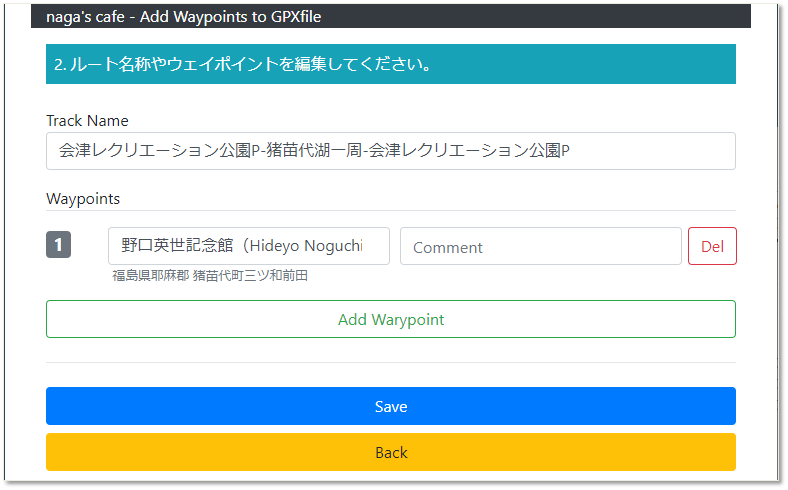Image resolution: width=788 pixels, height=490 pixels.
Task: Delete waypoint 1 with Del button
Action: tap(712, 246)
